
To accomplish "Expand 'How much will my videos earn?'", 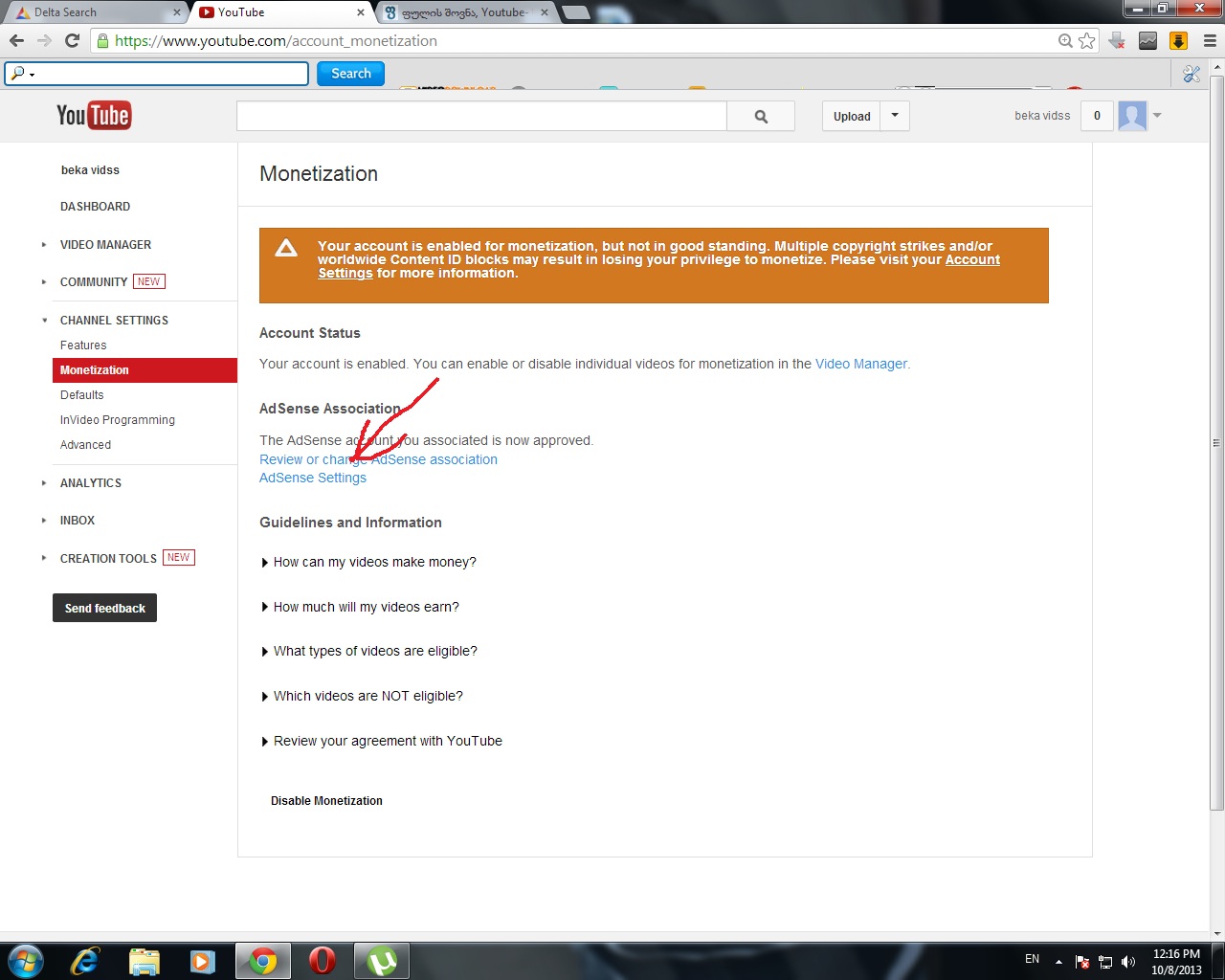I will (360, 608).
